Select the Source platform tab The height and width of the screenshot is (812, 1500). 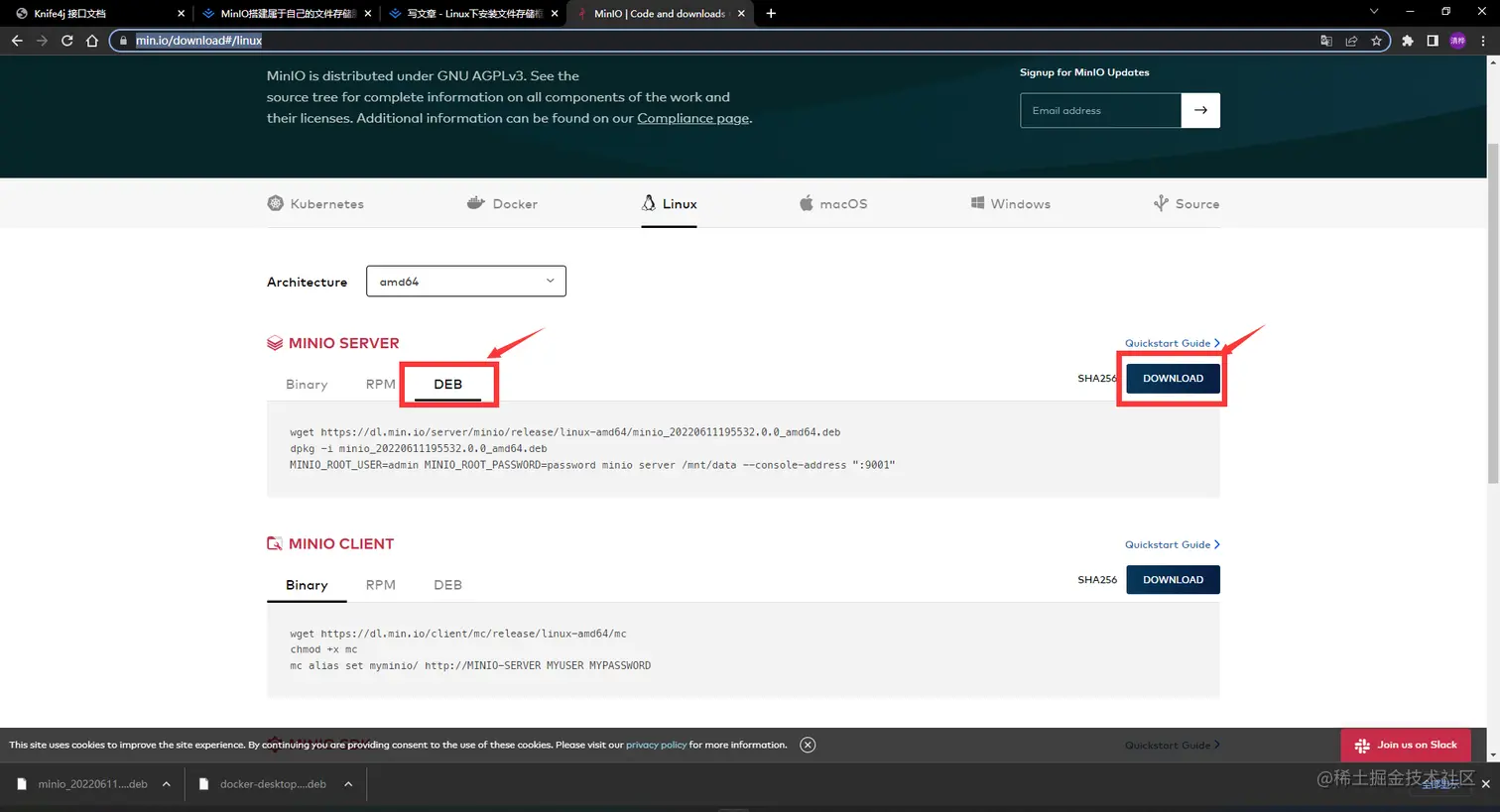pos(1186,203)
